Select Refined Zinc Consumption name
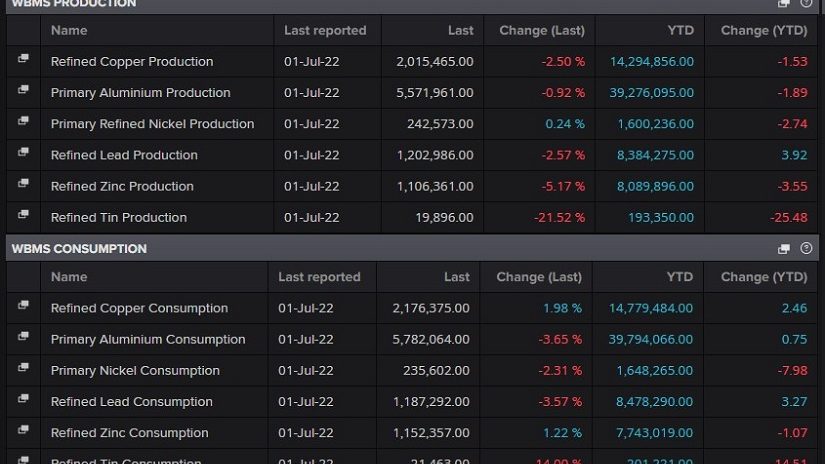The height and width of the screenshot is (464, 825). pyautogui.click(x=129, y=432)
